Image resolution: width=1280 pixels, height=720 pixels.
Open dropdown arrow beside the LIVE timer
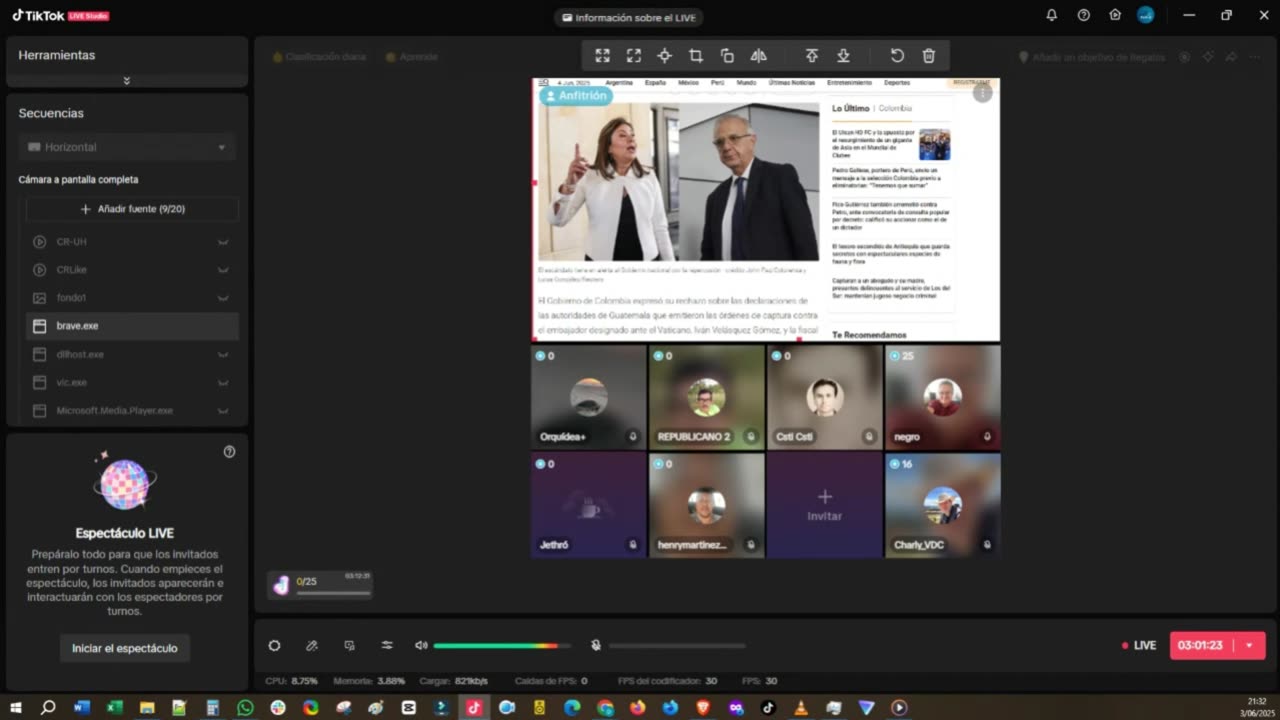(1249, 646)
